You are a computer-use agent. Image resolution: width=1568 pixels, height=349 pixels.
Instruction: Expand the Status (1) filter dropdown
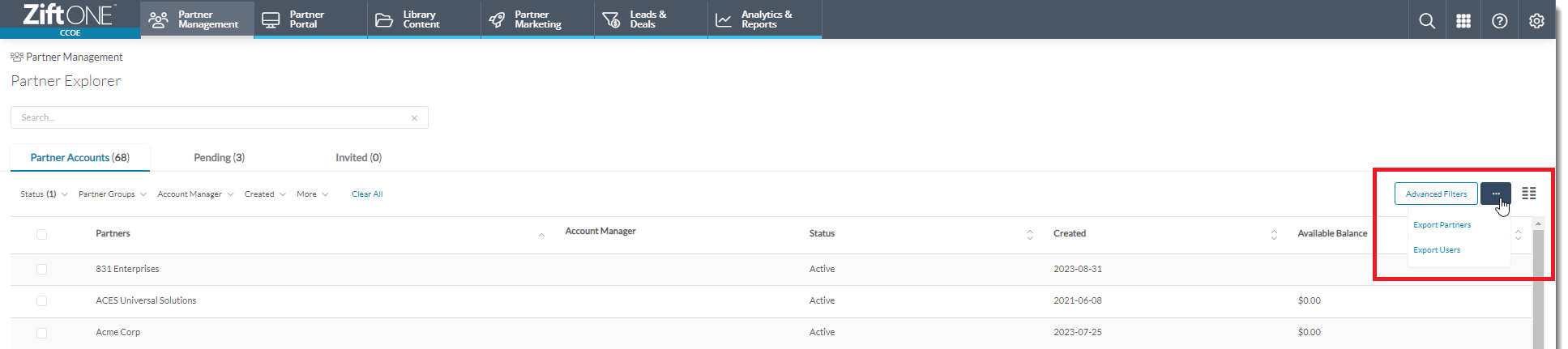44,194
